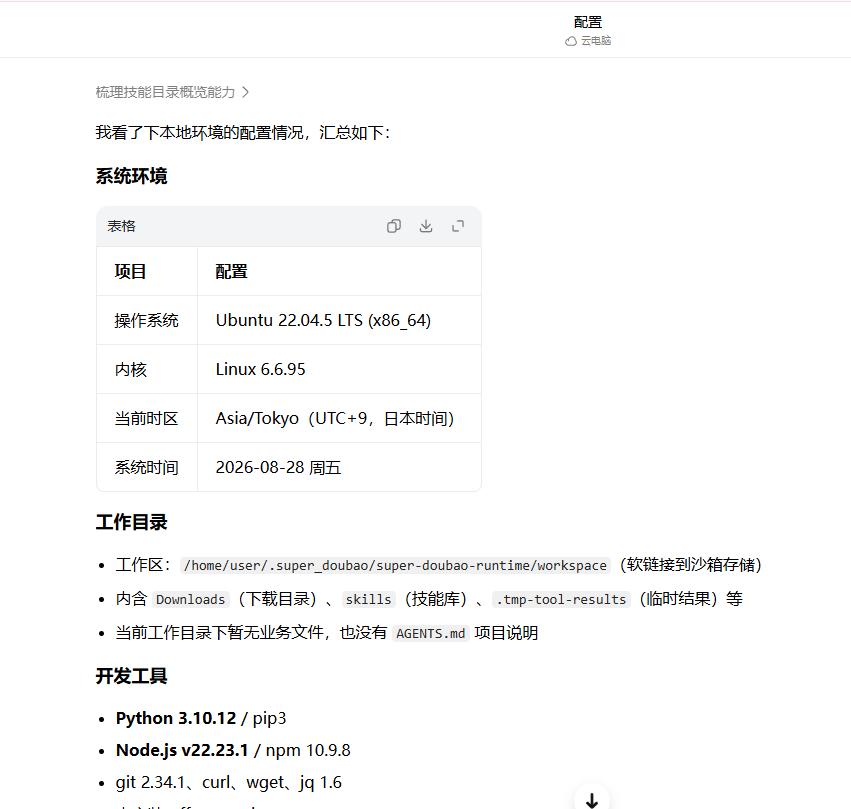Click the 系统环境 heading

(131, 176)
